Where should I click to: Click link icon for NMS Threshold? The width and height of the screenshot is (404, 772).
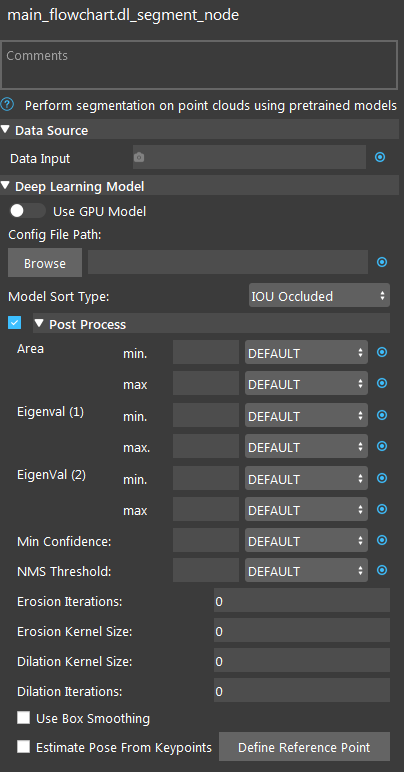[382, 571]
